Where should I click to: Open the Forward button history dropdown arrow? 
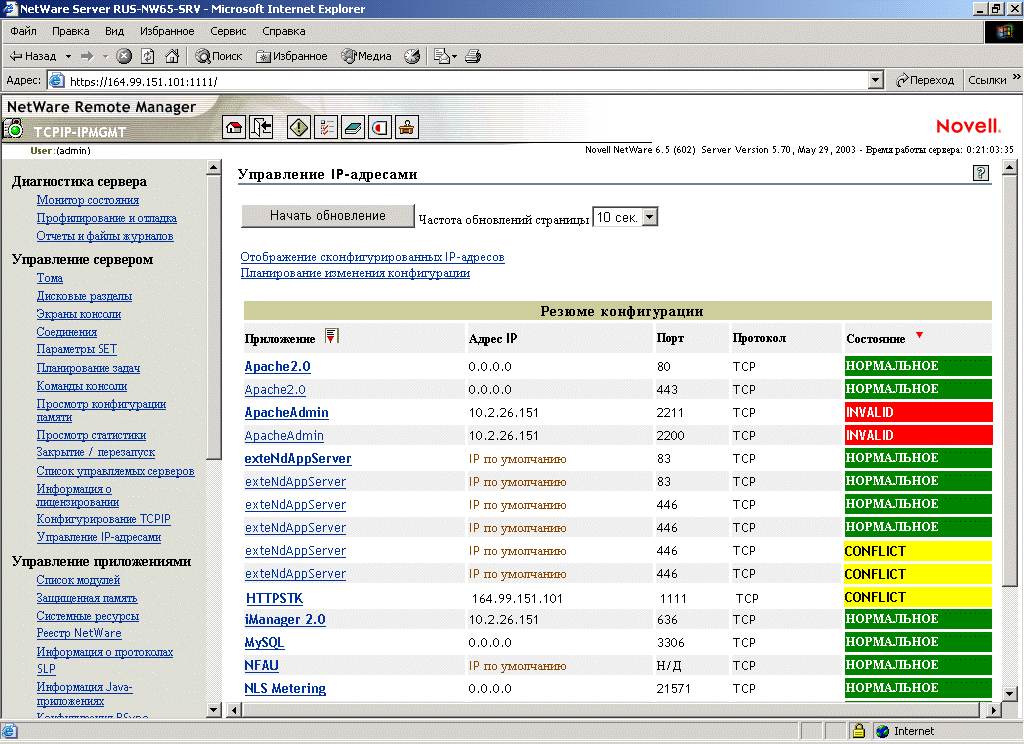tap(105, 56)
